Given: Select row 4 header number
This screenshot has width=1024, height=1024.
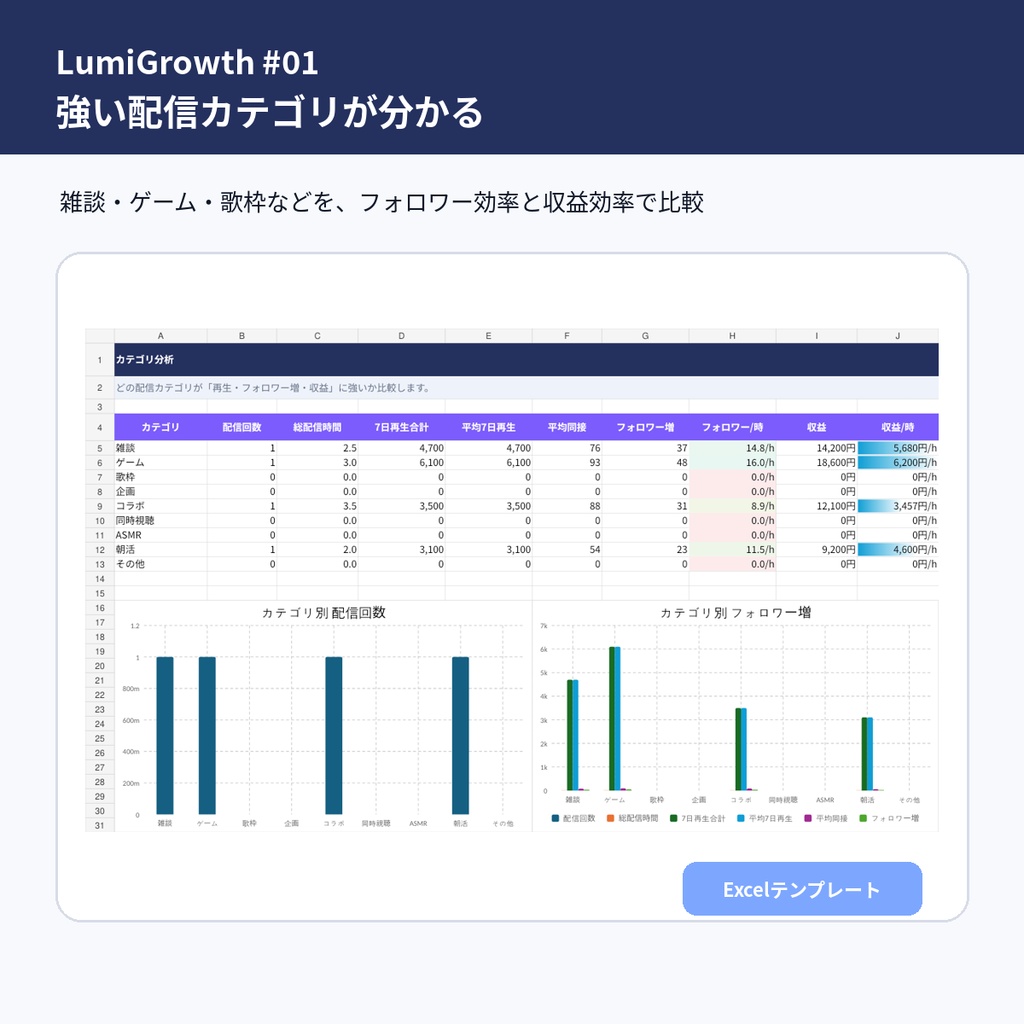Looking at the screenshot, I should tap(100, 427).
